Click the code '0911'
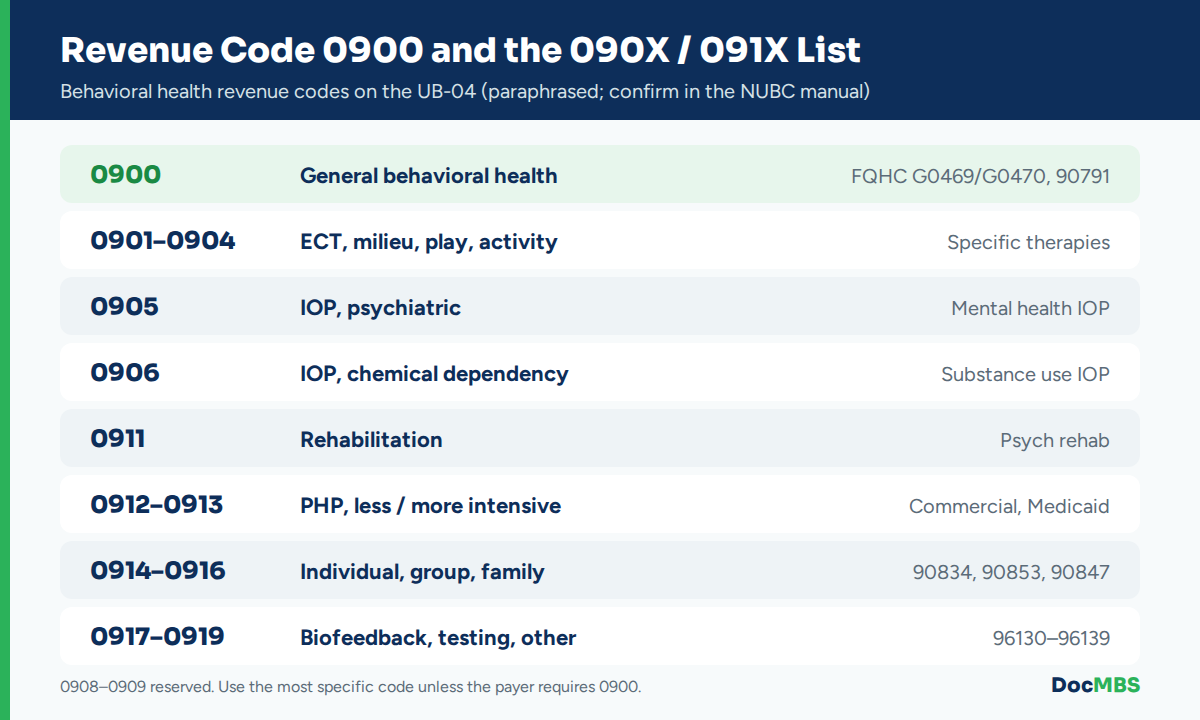1200x720 pixels. tap(118, 439)
